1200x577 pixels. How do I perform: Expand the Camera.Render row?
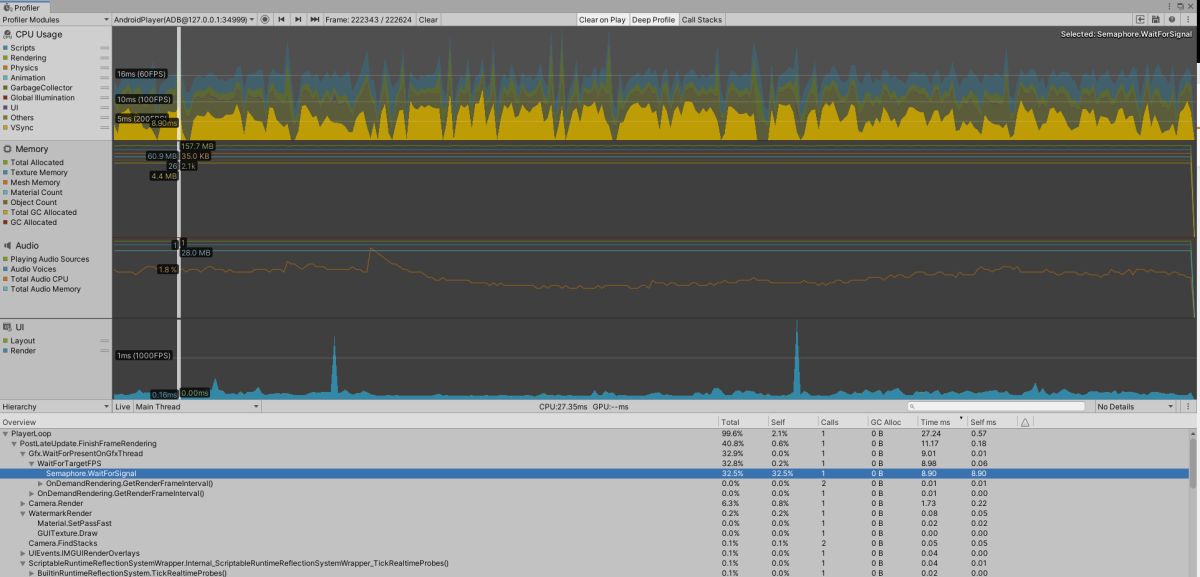click(x=23, y=503)
